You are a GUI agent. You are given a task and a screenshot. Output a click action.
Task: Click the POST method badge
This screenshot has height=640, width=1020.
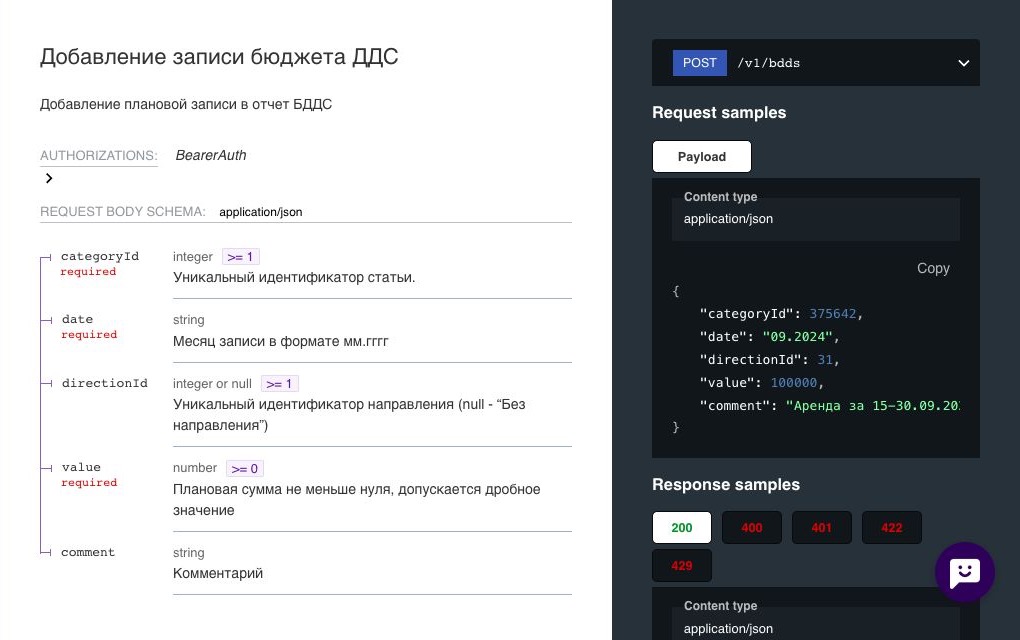(699, 63)
